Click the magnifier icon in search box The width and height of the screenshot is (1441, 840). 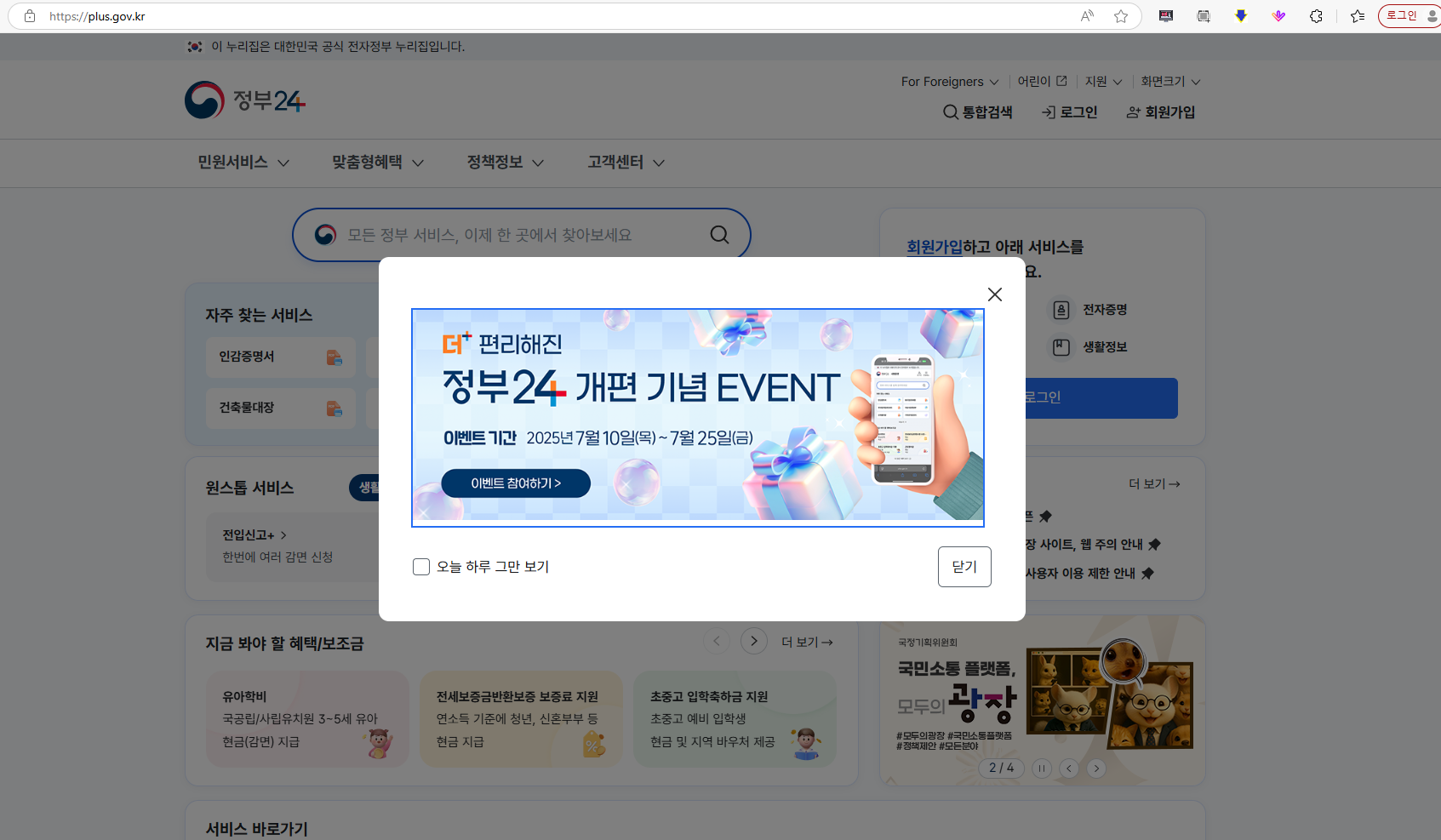coord(720,235)
